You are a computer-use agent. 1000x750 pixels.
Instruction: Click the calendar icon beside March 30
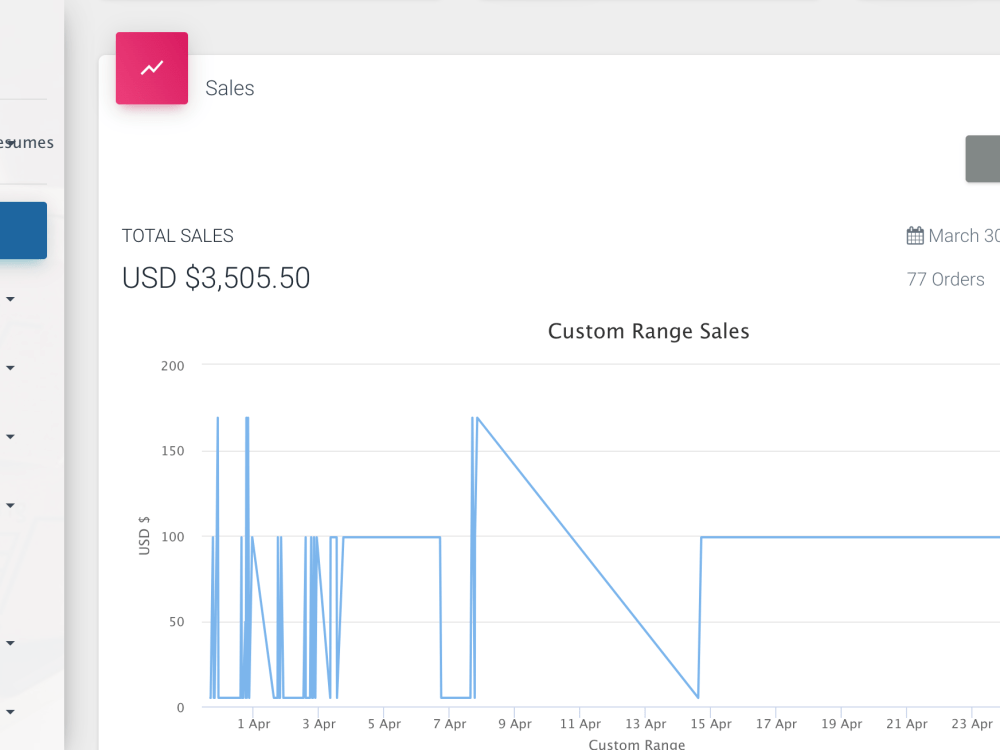click(x=915, y=235)
